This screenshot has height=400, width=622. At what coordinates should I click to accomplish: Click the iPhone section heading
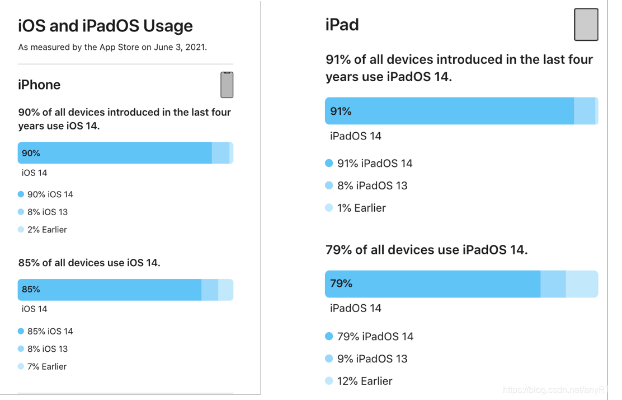click(x=39, y=85)
